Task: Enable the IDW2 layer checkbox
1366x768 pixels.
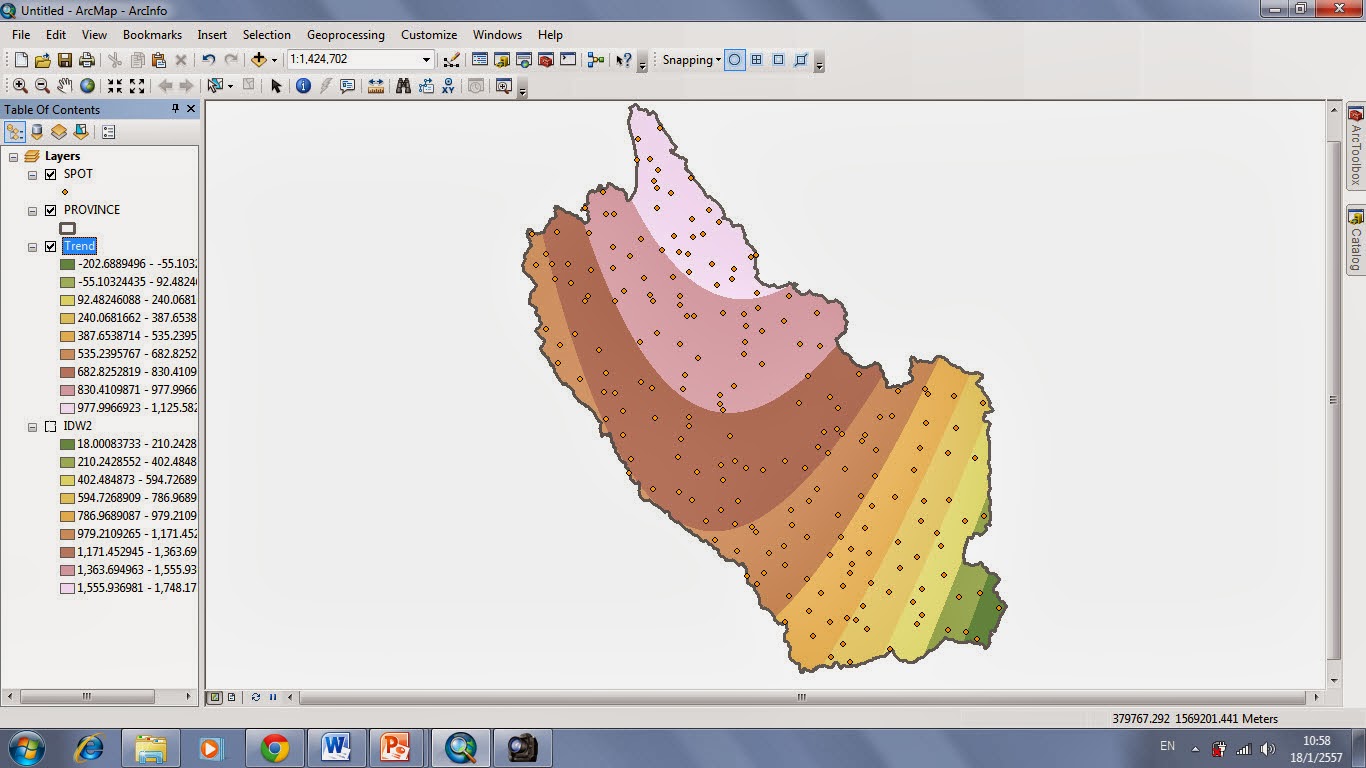Action: (x=50, y=425)
